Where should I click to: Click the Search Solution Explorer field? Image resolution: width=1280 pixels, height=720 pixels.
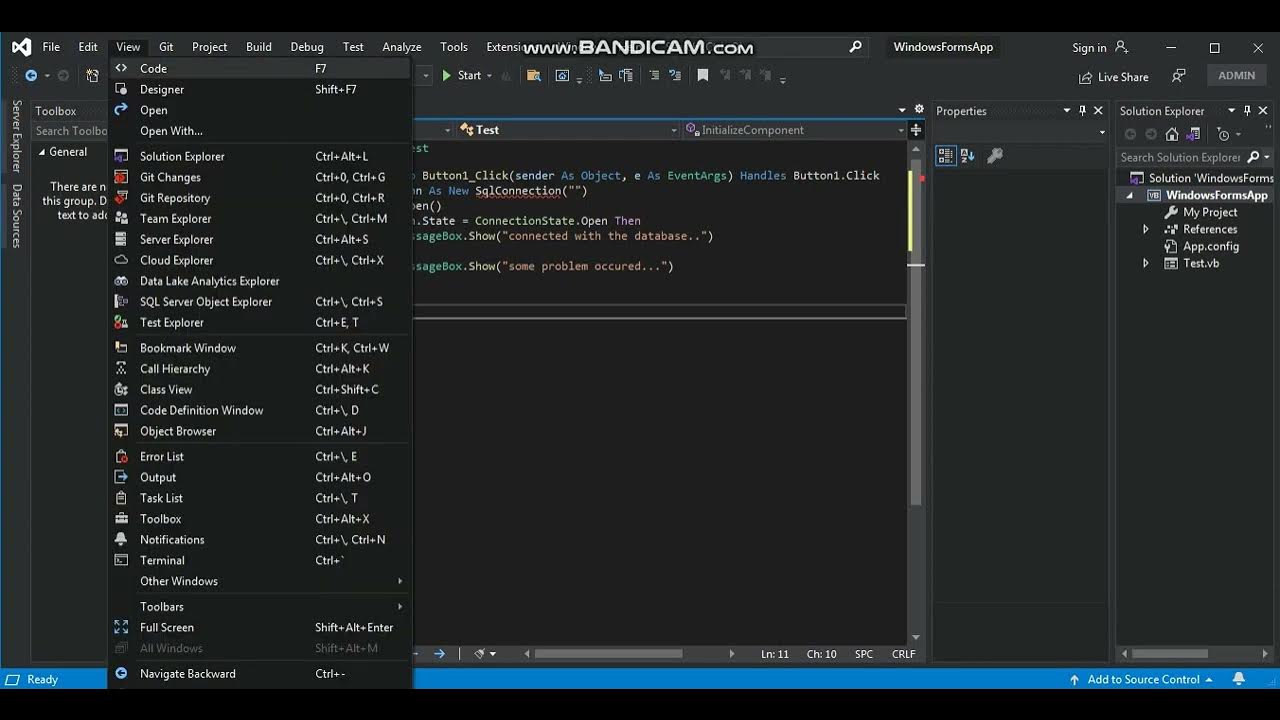coord(1180,157)
